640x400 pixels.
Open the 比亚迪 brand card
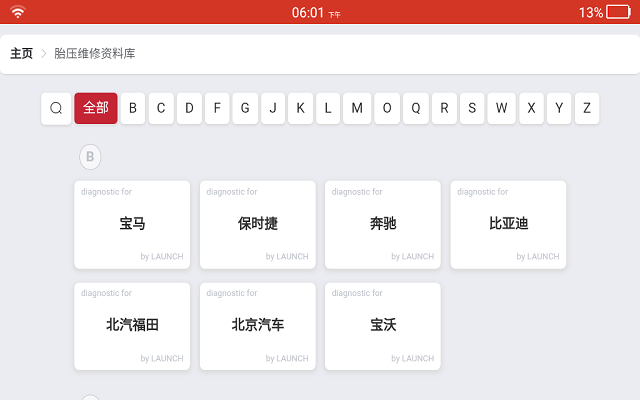[x=508, y=224]
